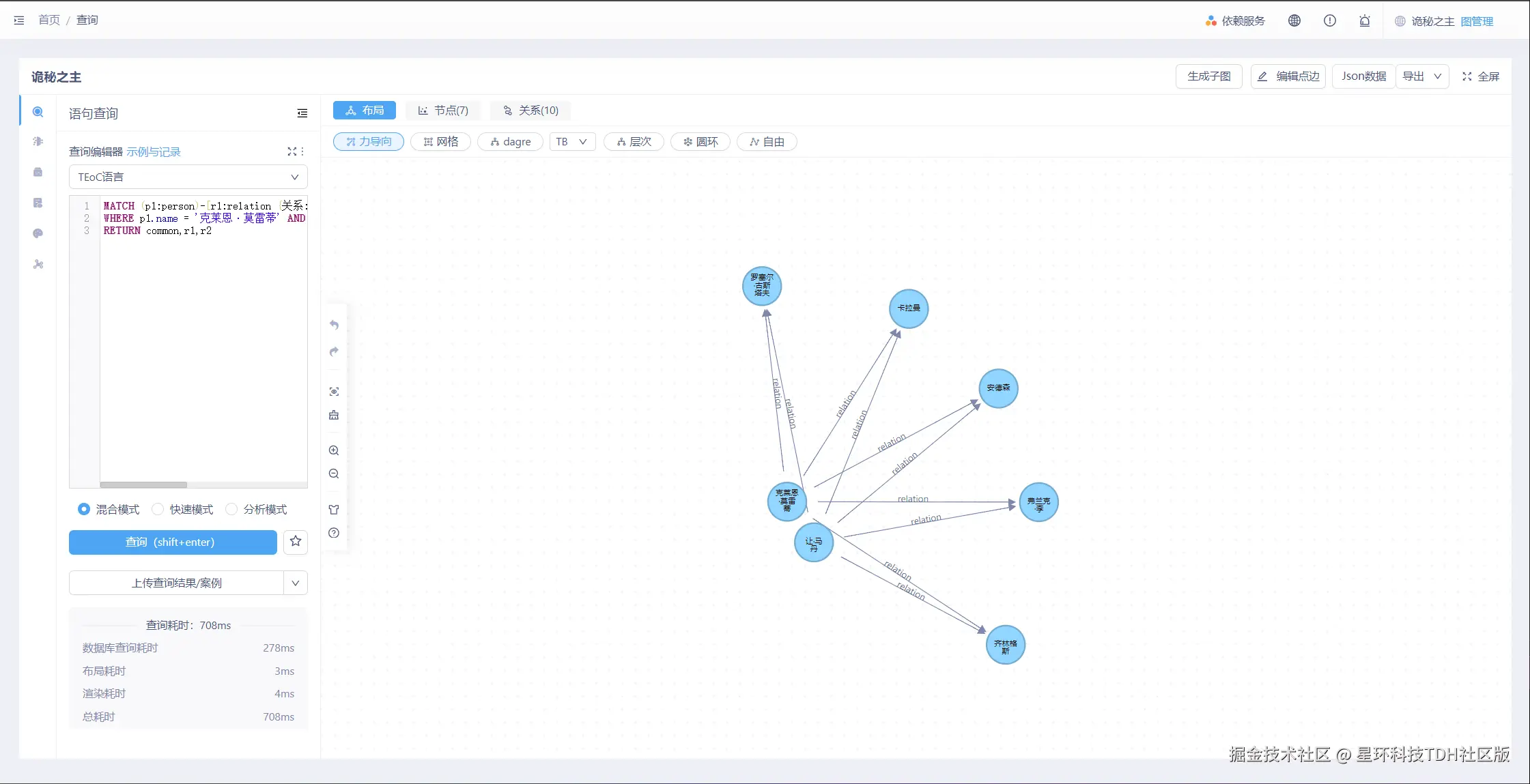This screenshot has height=784, width=1530.
Task: Open the TEoC语言 language dropdown
Action: point(188,177)
